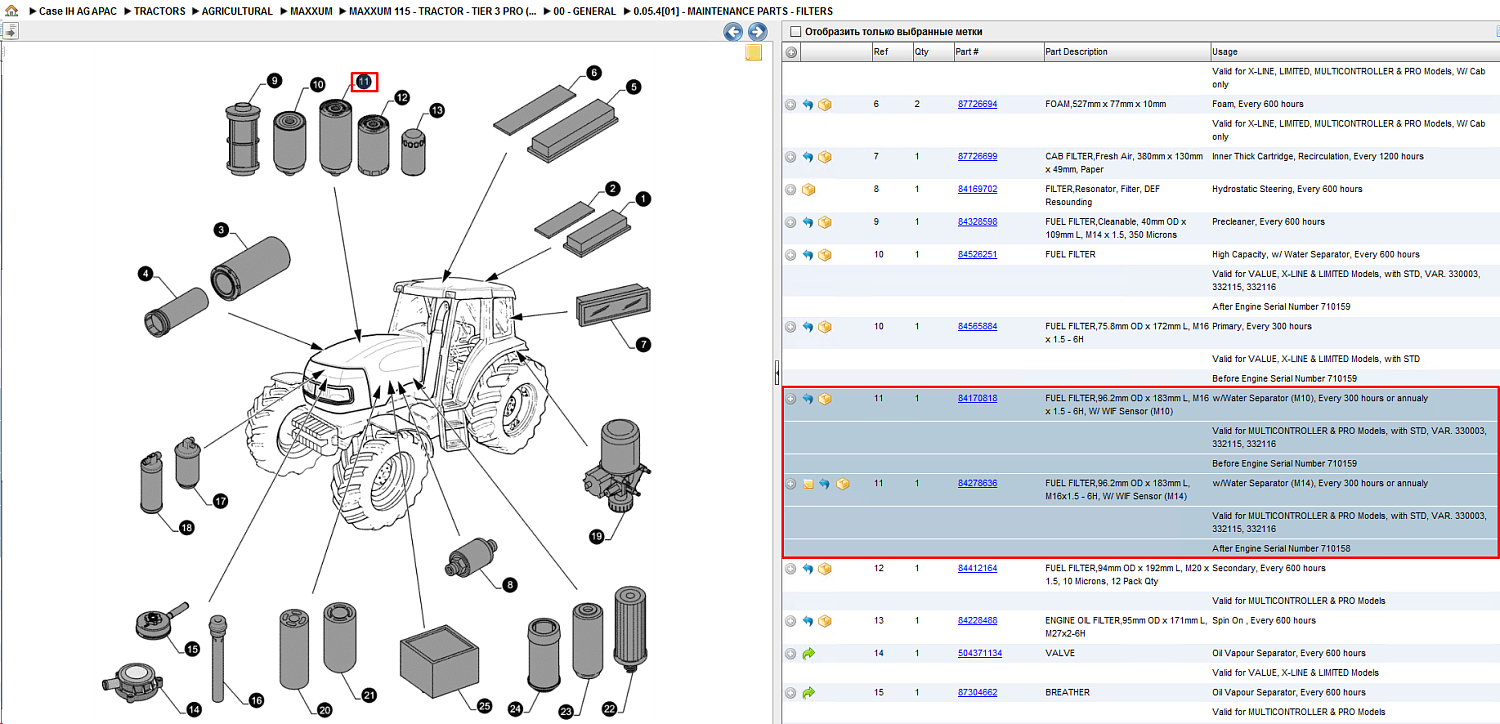
Task: Expand the row for part 84412164
Action: click(x=790, y=569)
